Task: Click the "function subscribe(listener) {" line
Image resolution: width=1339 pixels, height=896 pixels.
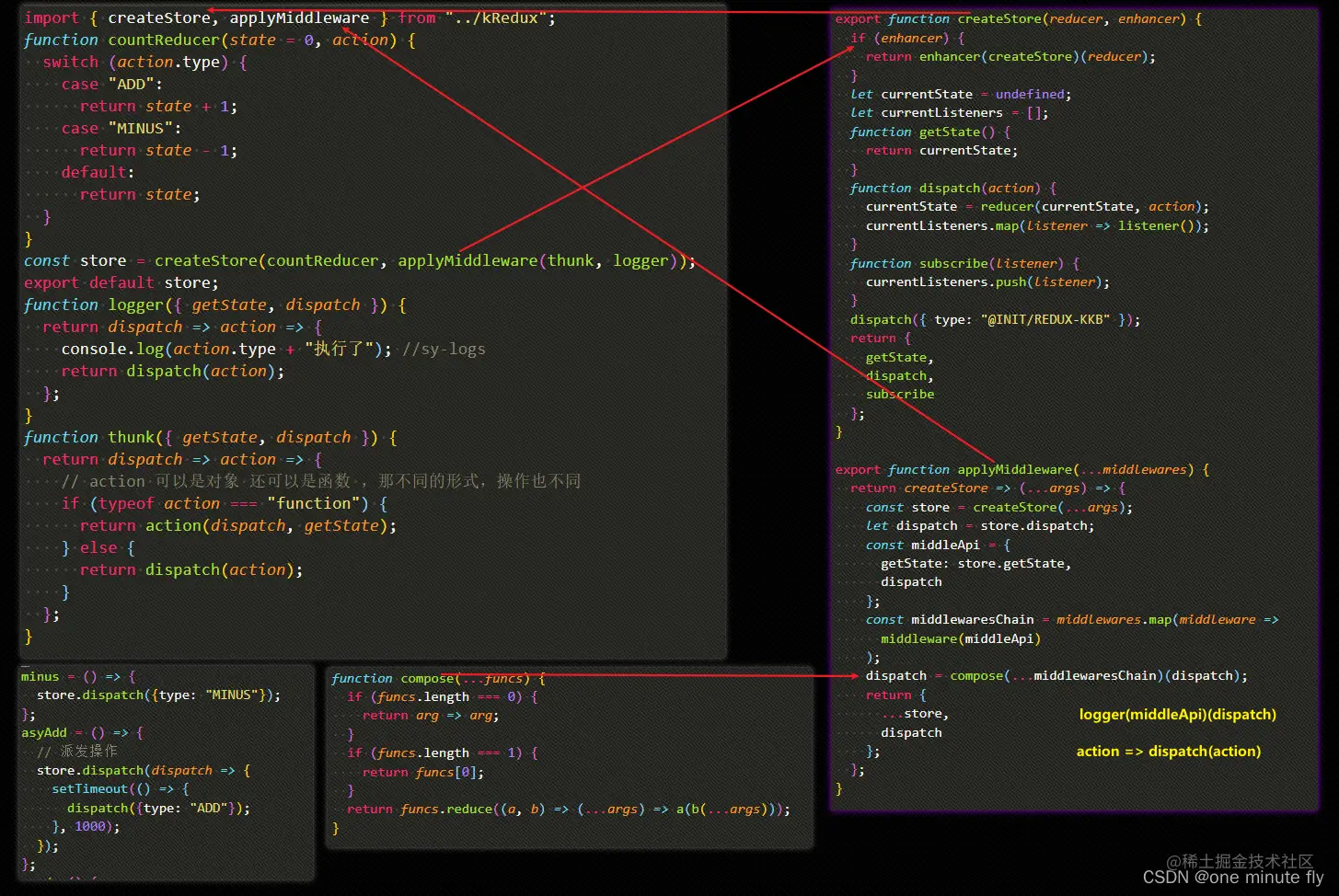Action: (x=964, y=263)
